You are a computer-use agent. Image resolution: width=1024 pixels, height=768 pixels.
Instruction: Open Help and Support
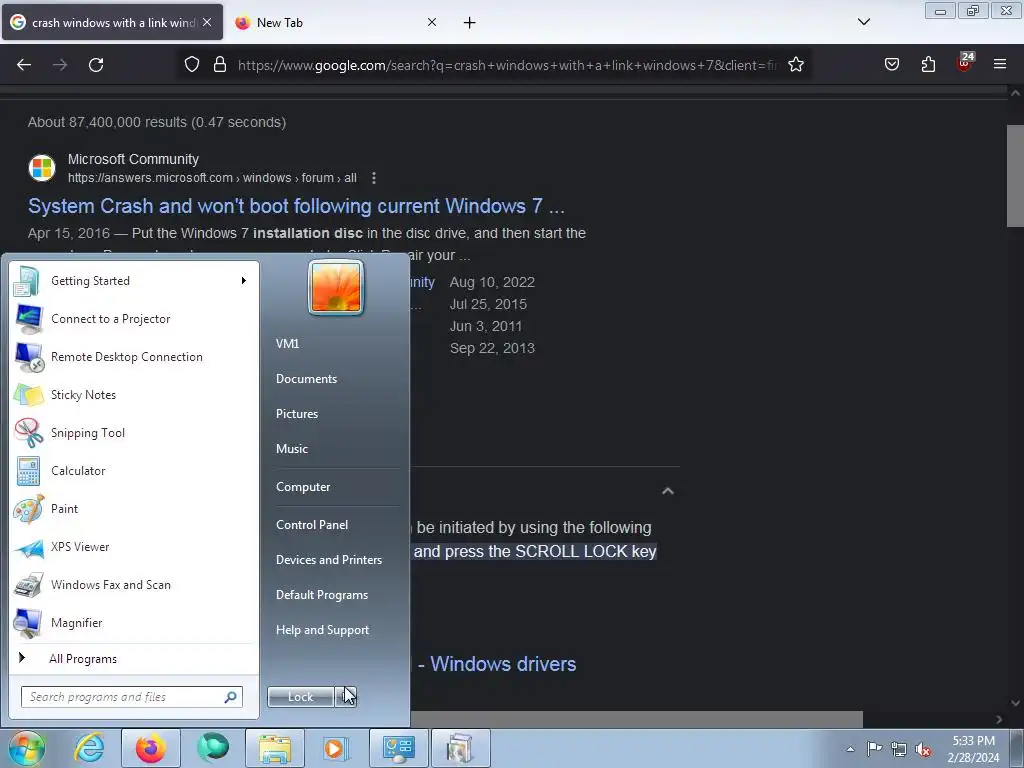point(323,630)
